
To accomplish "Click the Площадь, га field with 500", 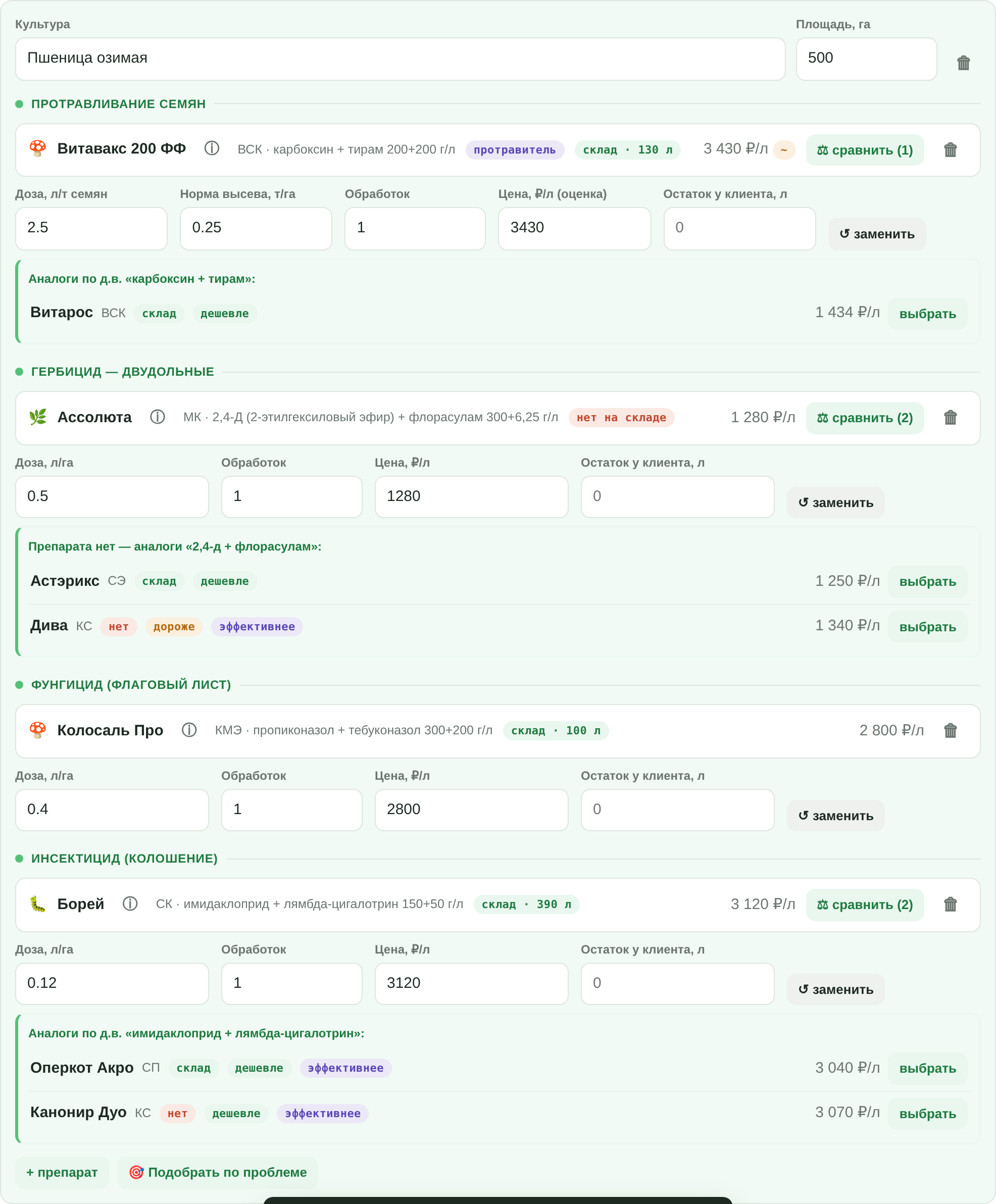I will pyautogui.click(x=866, y=59).
